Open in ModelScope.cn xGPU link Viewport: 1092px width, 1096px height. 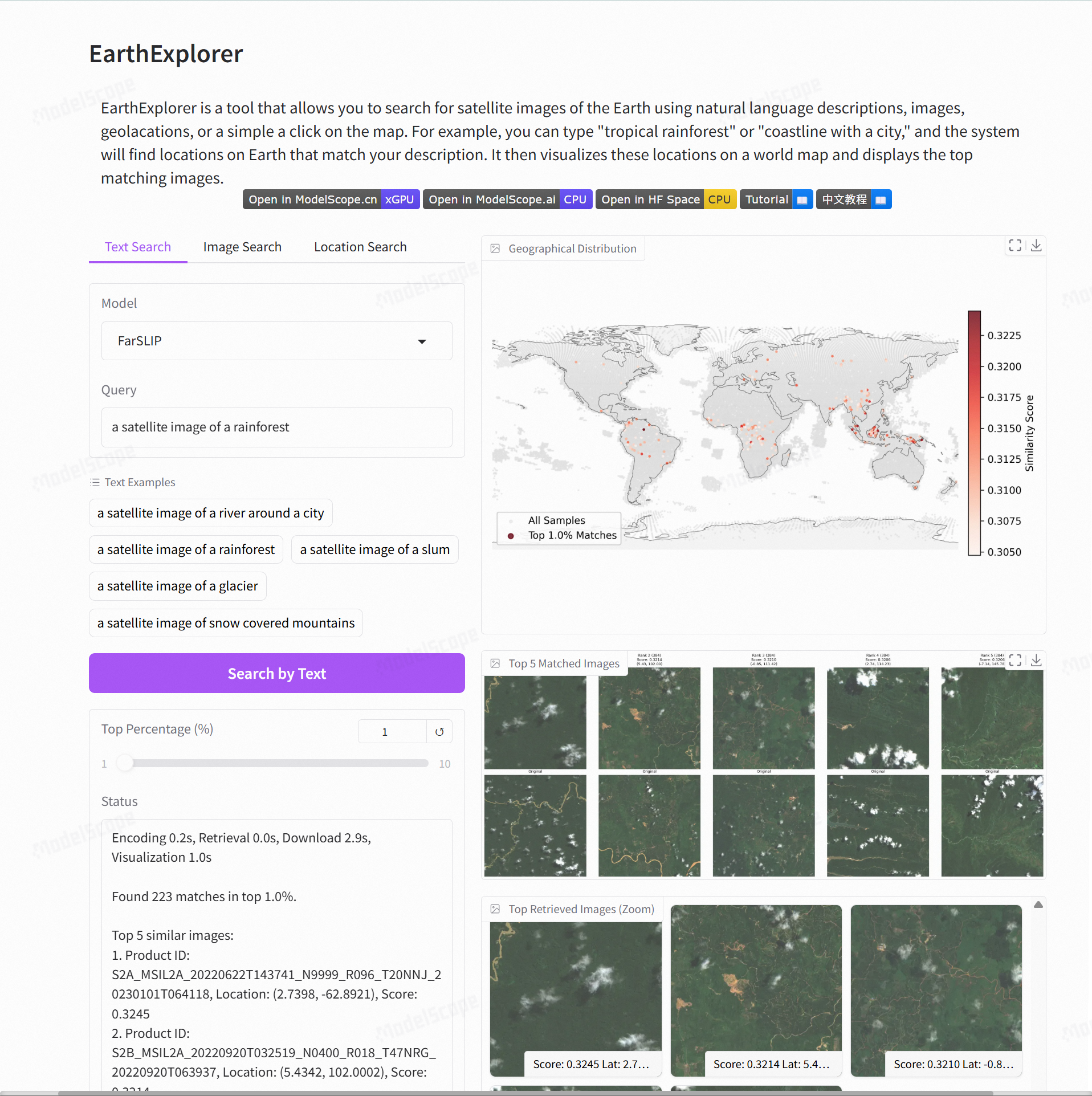(331, 199)
